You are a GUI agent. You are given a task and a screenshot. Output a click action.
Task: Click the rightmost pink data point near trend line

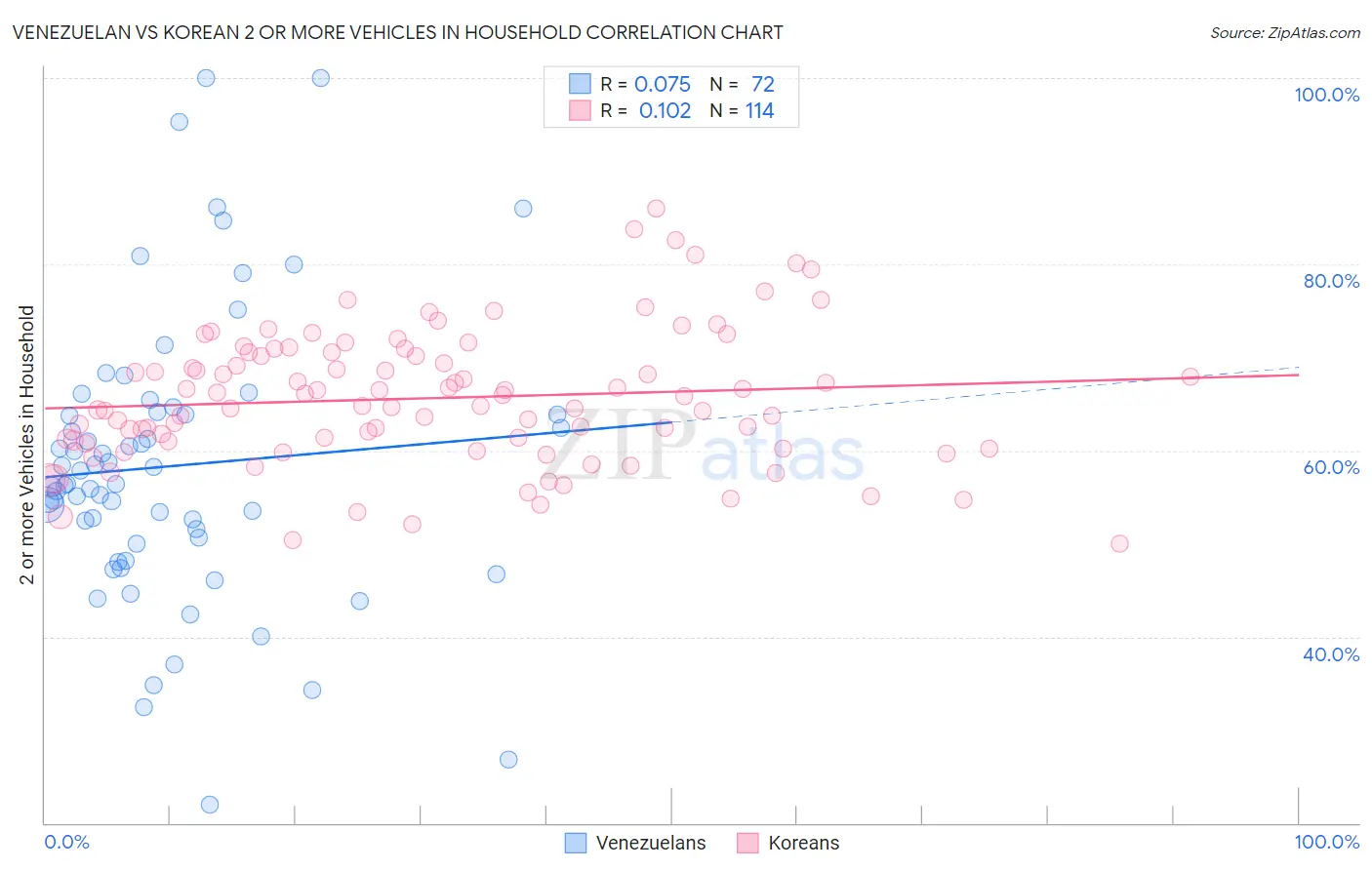[1190, 376]
